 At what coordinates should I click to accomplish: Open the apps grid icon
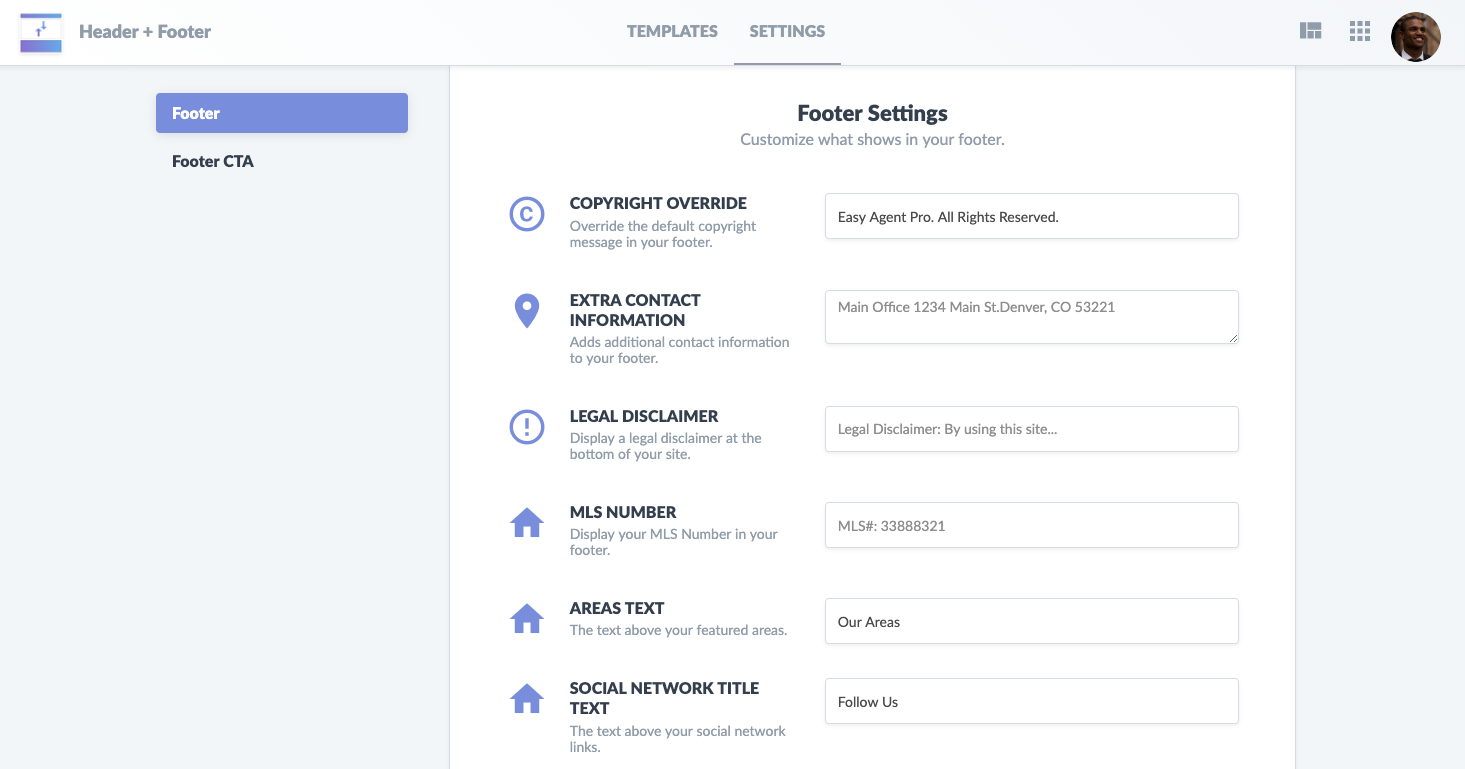pos(1359,31)
